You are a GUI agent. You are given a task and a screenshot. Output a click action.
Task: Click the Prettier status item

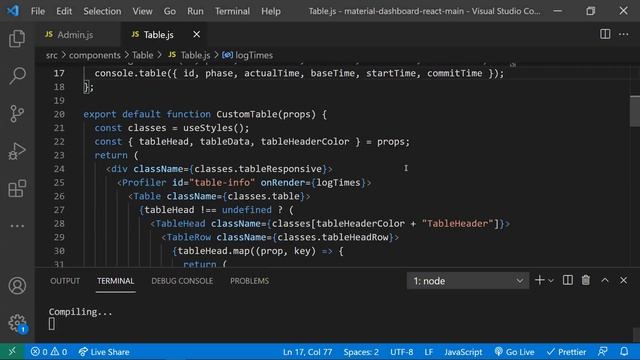(x=567, y=351)
